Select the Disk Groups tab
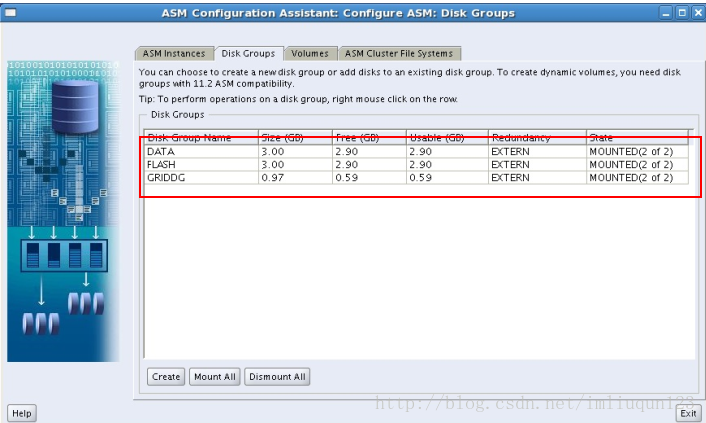Image resolution: width=706 pixels, height=423 pixels. 249,54
